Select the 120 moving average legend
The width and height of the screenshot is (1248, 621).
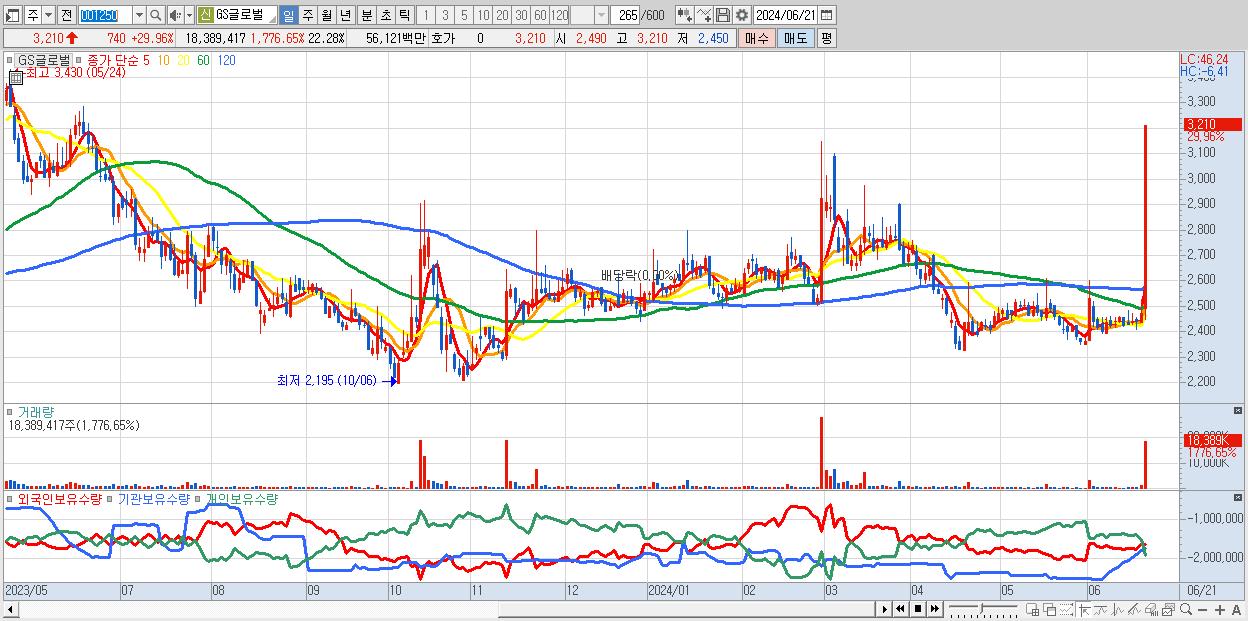click(226, 60)
